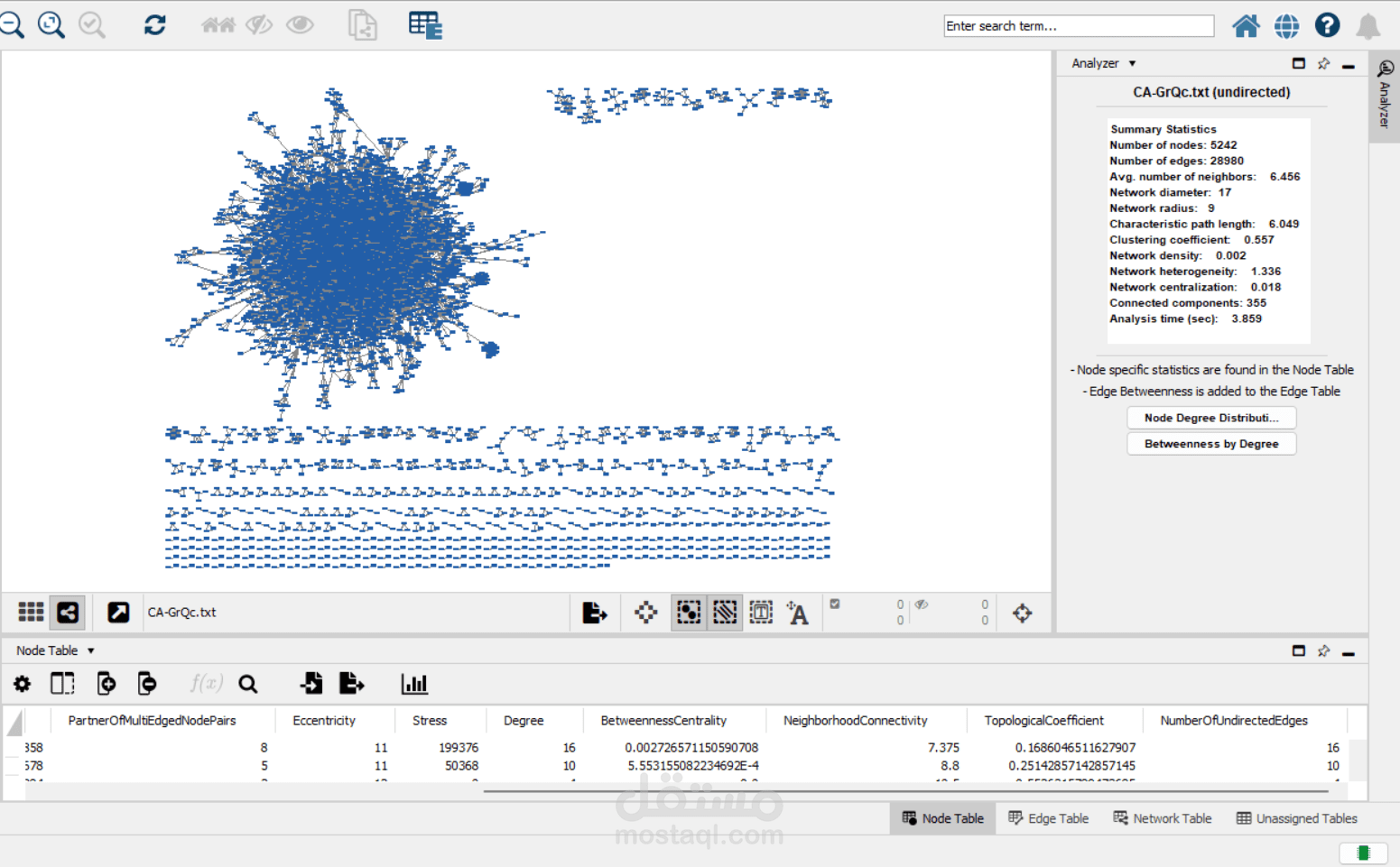Click the show all eye icon
1400x867 pixels.
pos(300,24)
